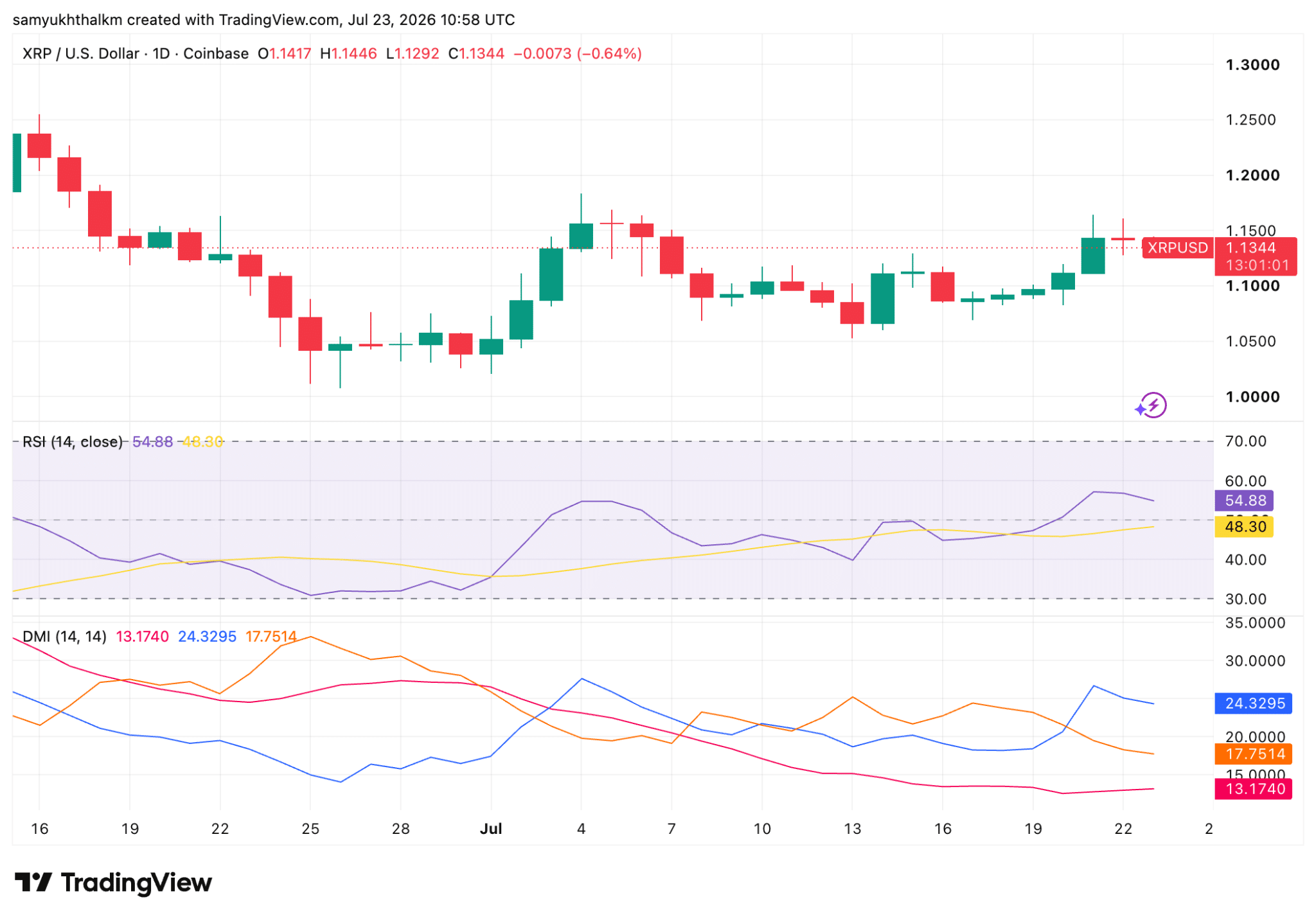Click the DMI legend value 13.1740
1316x920 pixels.
coord(142,637)
